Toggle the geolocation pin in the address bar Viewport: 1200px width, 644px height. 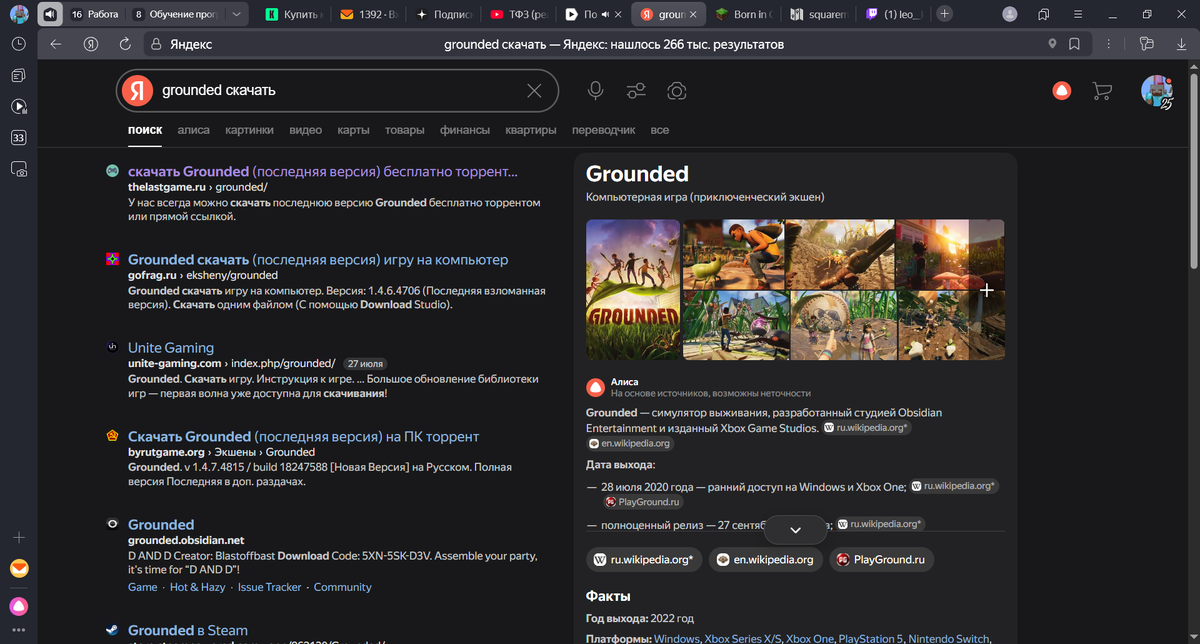[1051, 44]
